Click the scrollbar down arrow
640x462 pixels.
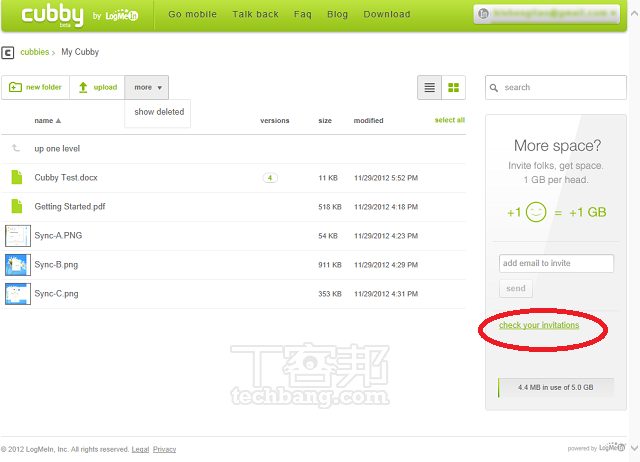point(634,448)
